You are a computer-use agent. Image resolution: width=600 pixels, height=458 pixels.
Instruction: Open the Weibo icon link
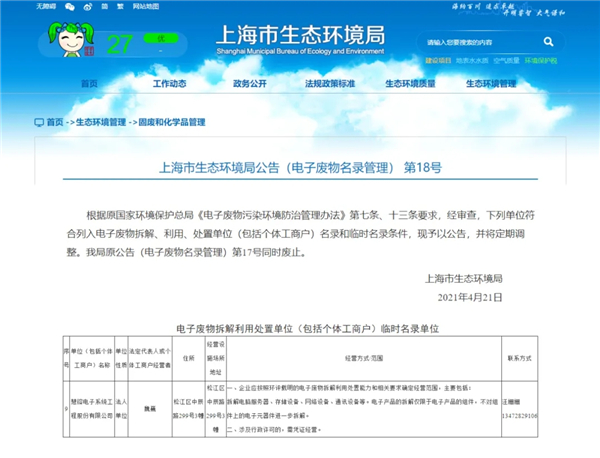(88, 7)
